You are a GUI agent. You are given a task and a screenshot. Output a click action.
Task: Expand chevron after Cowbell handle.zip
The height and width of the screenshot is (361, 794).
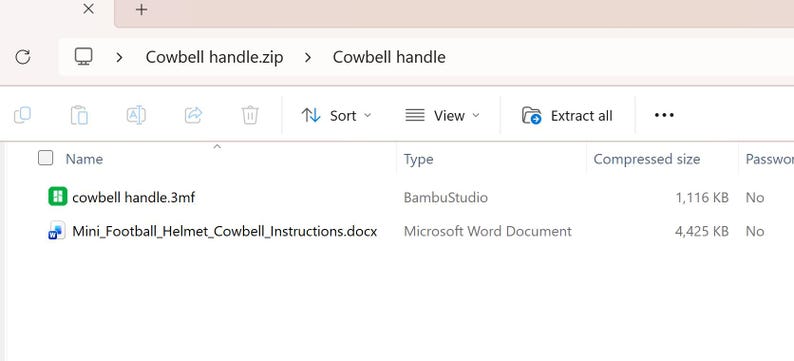coord(307,57)
